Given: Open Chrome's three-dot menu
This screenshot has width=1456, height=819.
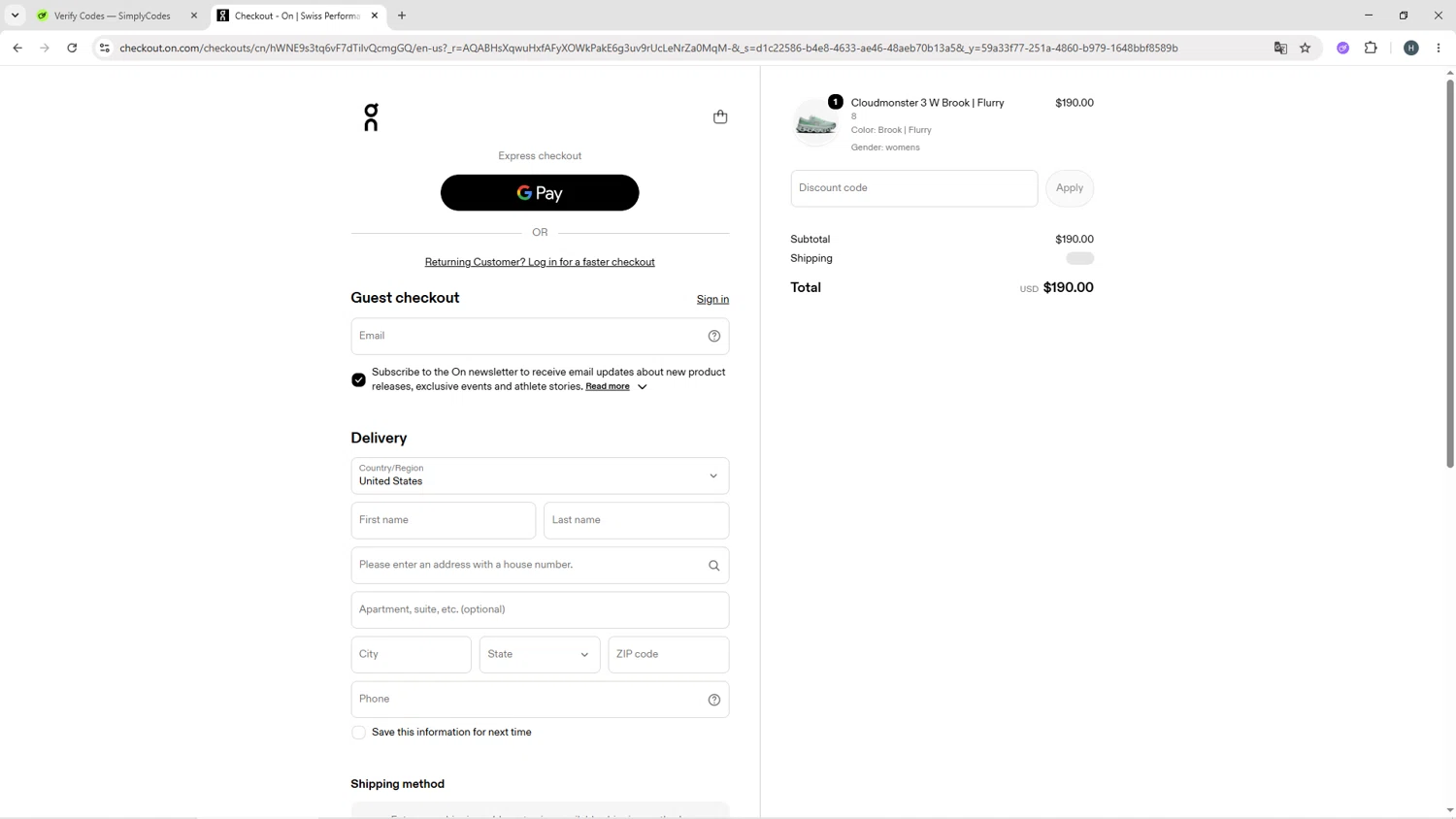Looking at the screenshot, I should coord(1439,48).
